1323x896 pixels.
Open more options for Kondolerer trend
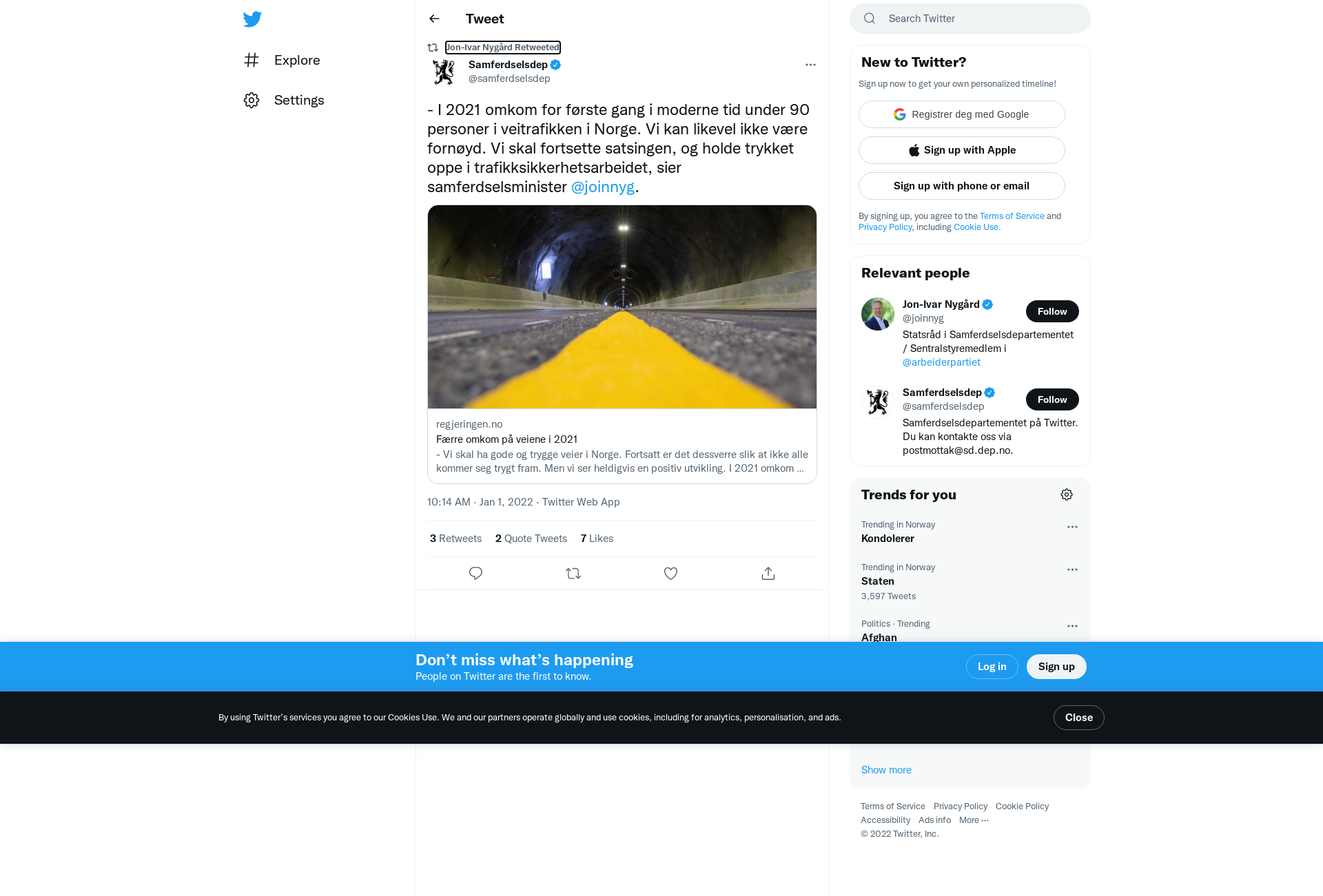[1072, 527]
